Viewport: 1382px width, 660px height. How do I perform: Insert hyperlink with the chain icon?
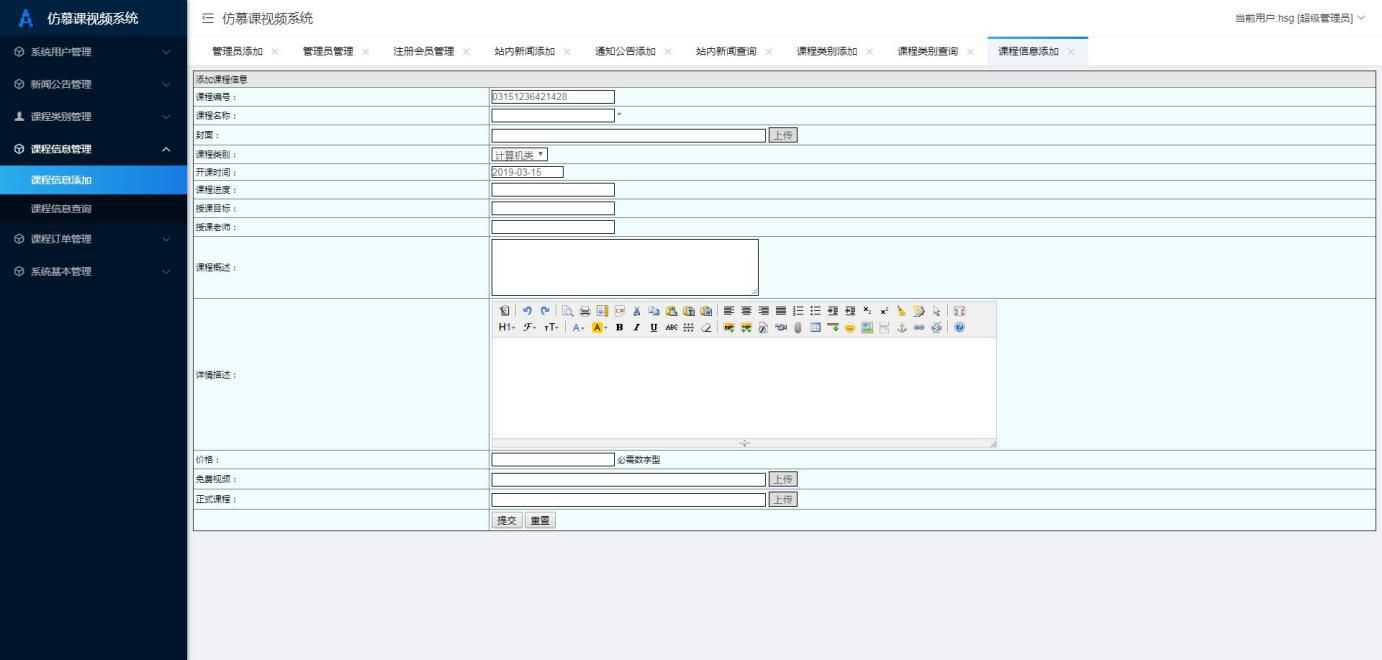click(x=918, y=327)
